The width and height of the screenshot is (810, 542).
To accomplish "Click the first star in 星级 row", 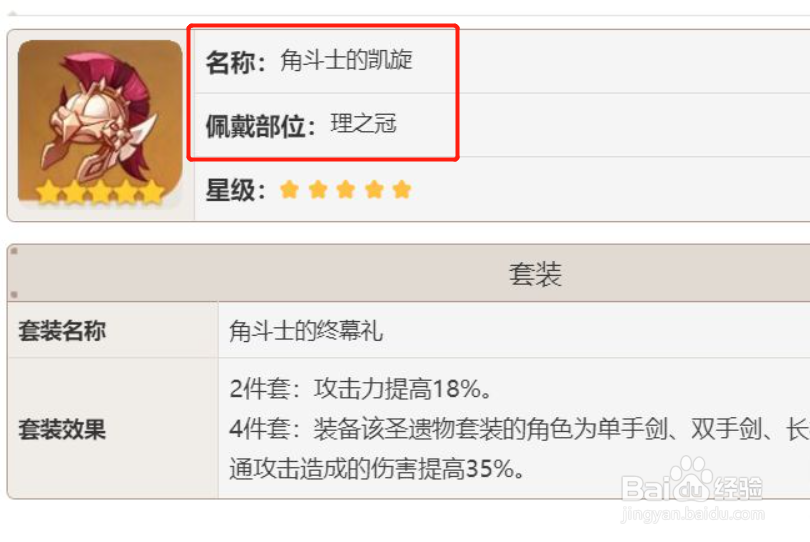I will click(x=289, y=190).
